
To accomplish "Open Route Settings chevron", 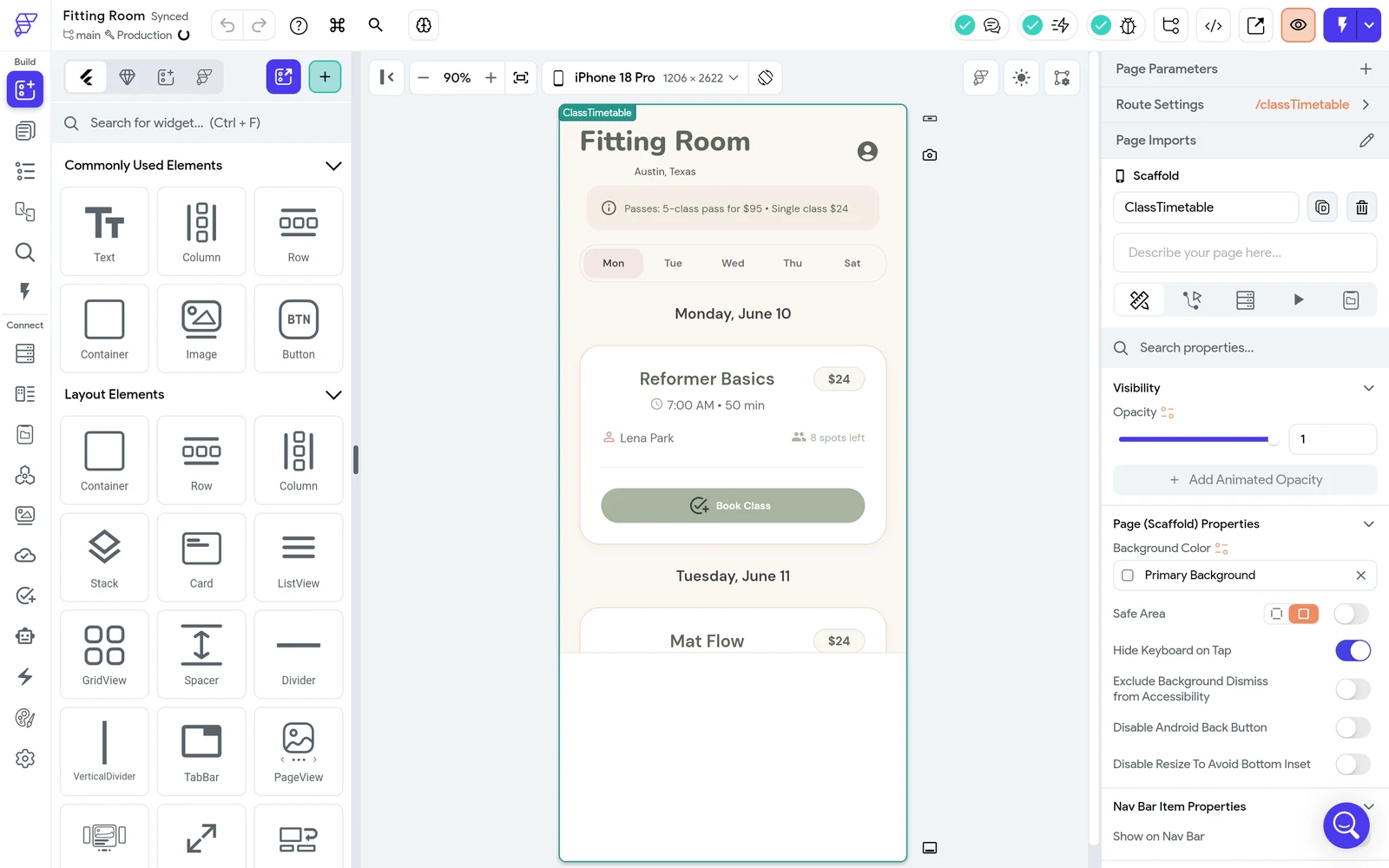I will coord(1366,104).
